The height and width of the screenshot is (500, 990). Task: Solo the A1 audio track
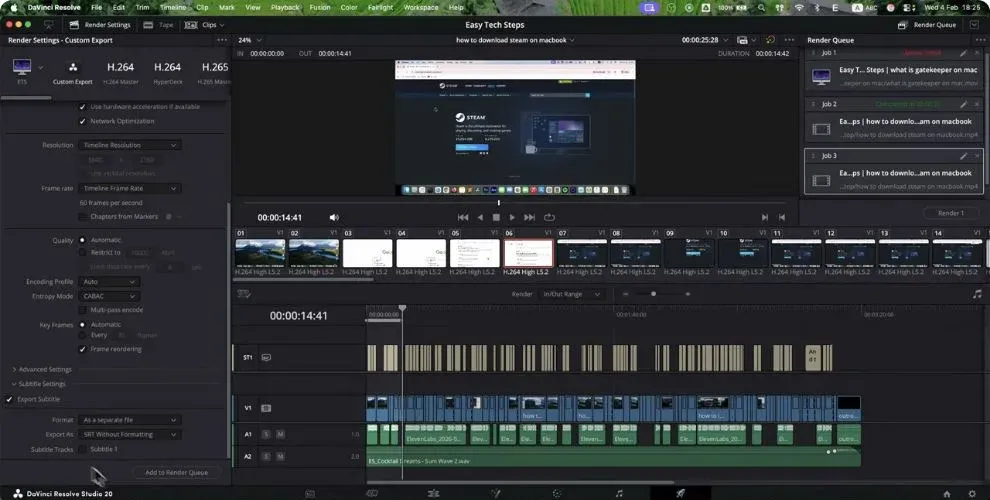pyautogui.click(x=266, y=434)
